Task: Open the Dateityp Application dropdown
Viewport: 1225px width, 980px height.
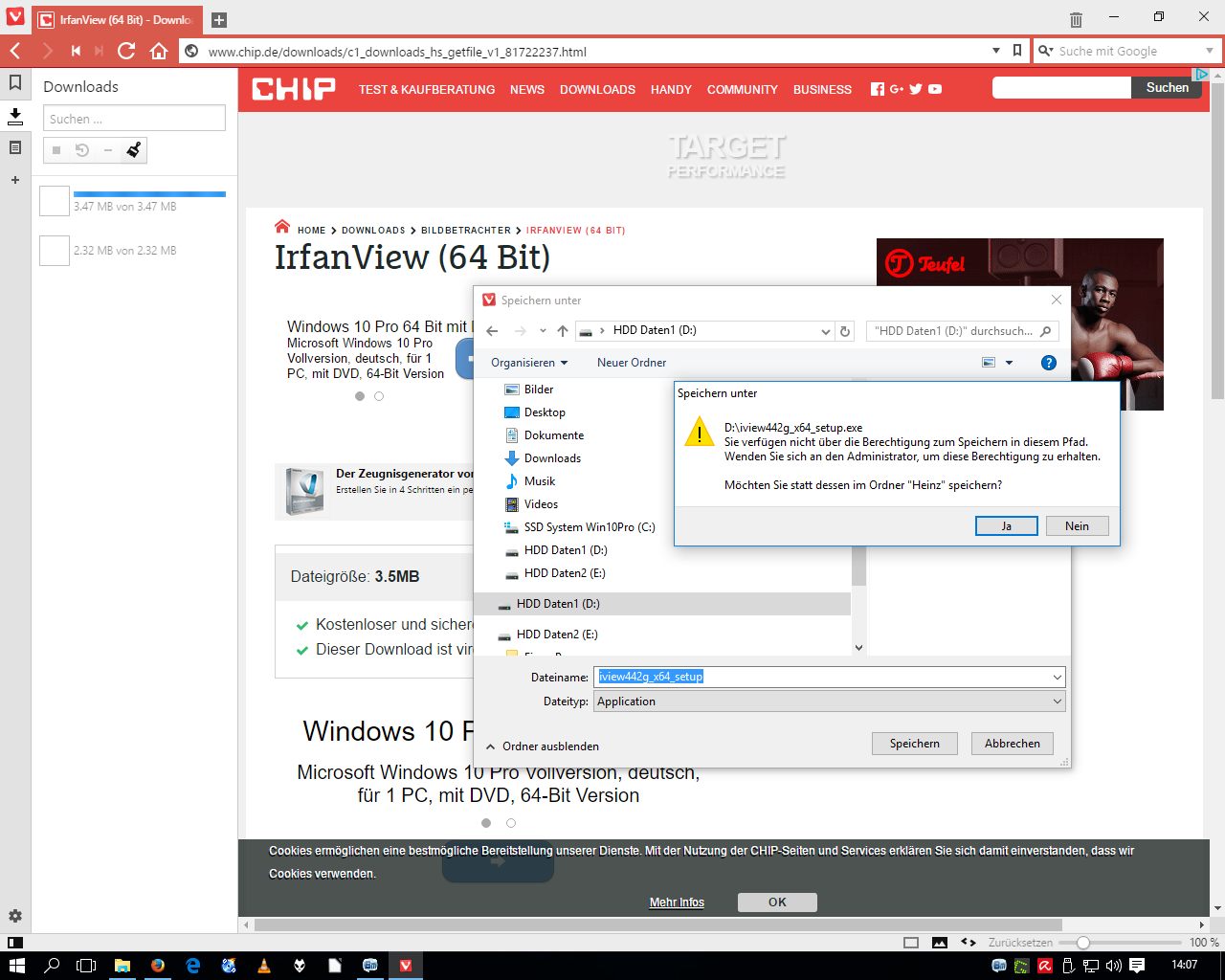Action: pyautogui.click(x=829, y=702)
